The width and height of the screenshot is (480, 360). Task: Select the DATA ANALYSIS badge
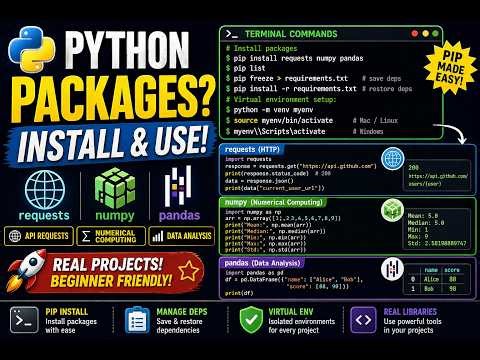[182, 236]
